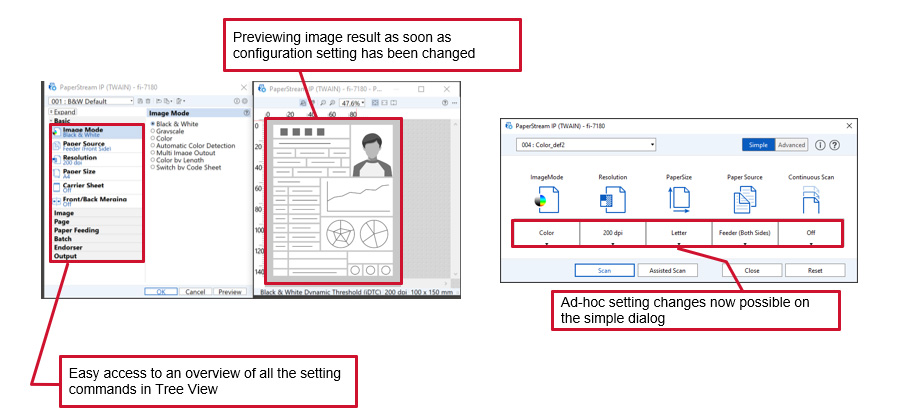The image size is (900, 417).
Task: Click the Close button next to Reset
Action: (x=752, y=270)
